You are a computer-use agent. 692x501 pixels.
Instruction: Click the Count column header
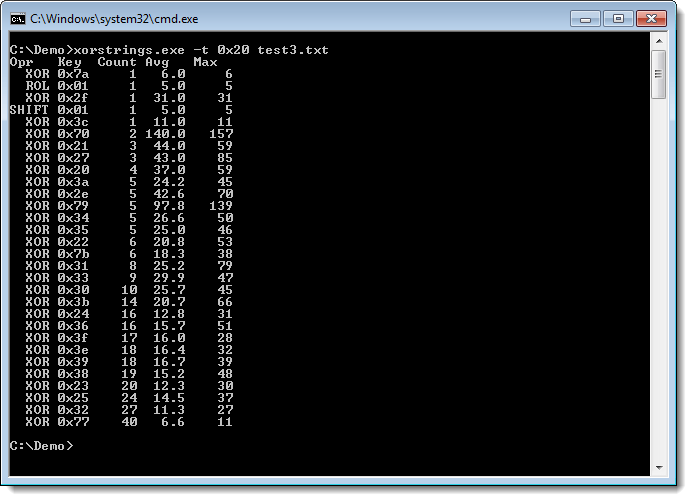click(x=117, y=62)
